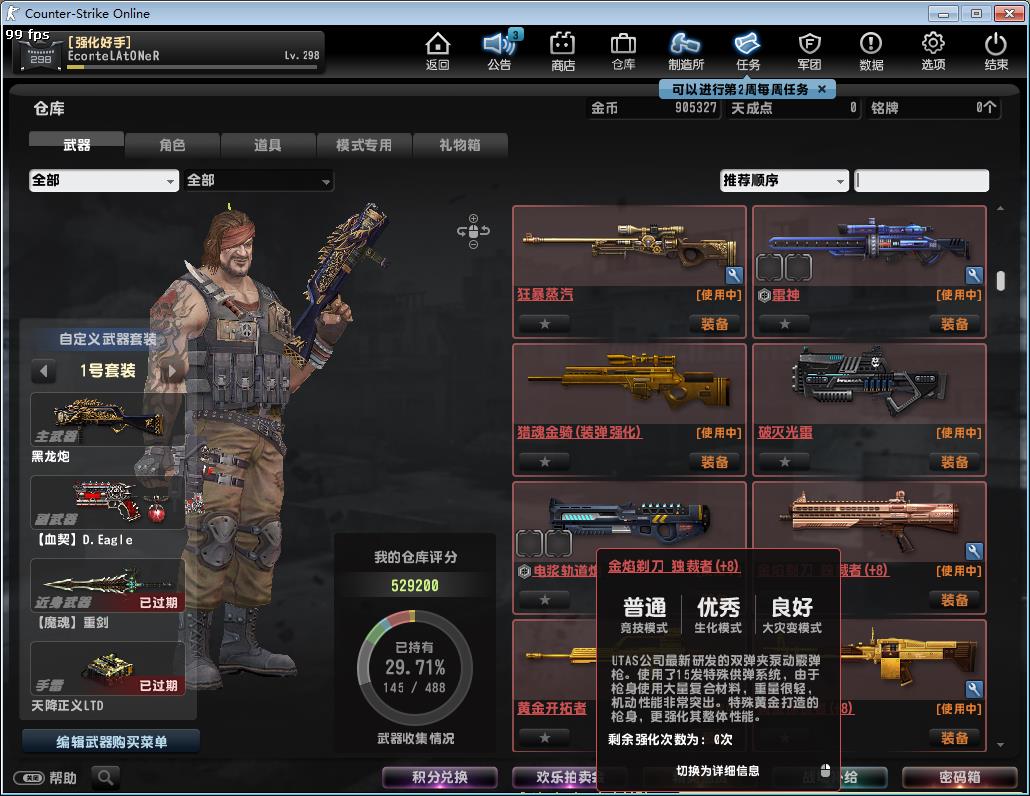Viewport: 1030px width, 796px height.
Task: Open the 仓库 inventory icon
Action: coord(623,51)
